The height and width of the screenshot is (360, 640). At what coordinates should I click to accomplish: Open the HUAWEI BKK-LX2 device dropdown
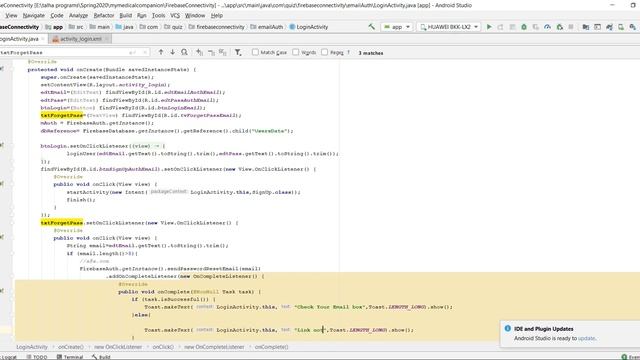click(449, 27)
